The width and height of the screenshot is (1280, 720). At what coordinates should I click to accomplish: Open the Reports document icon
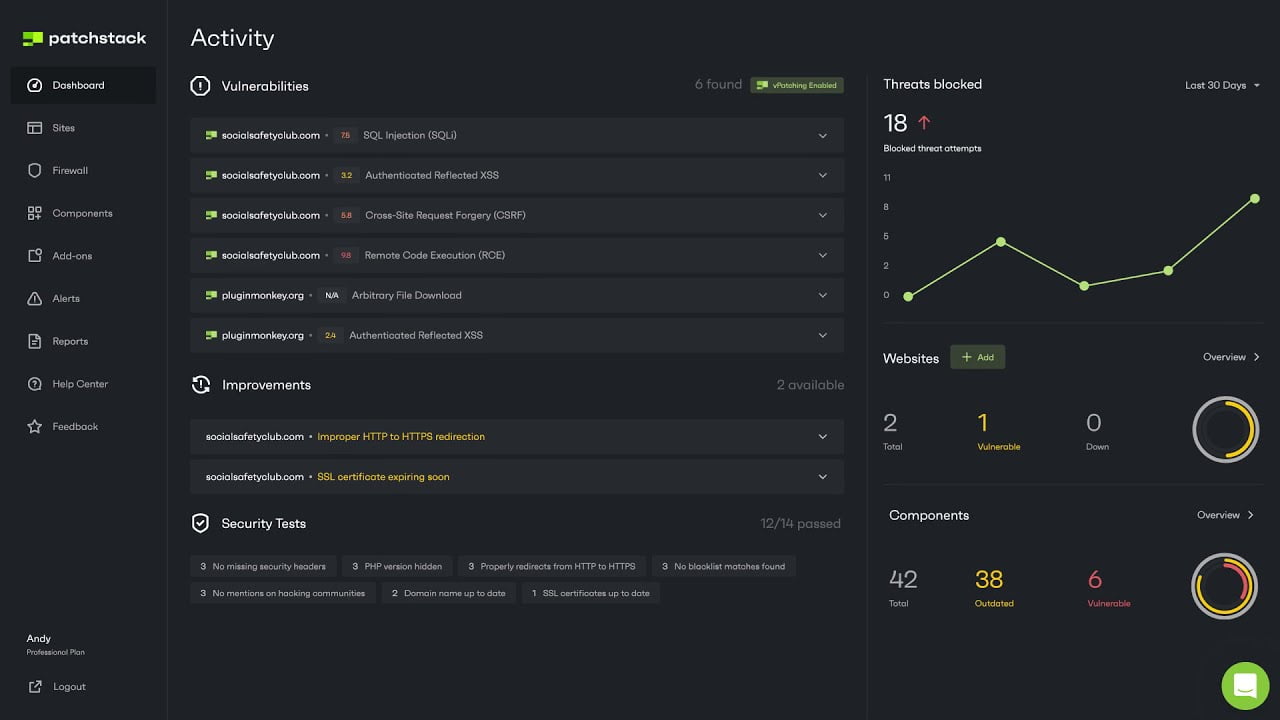(x=35, y=341)
